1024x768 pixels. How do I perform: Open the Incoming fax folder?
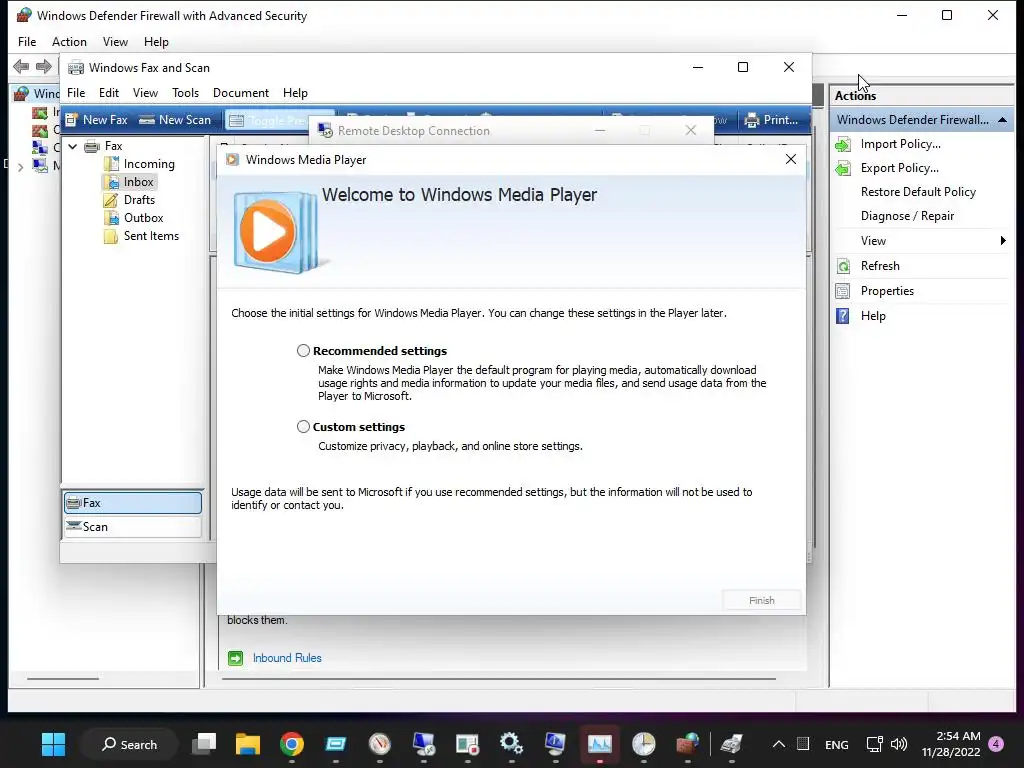(140, 164)
